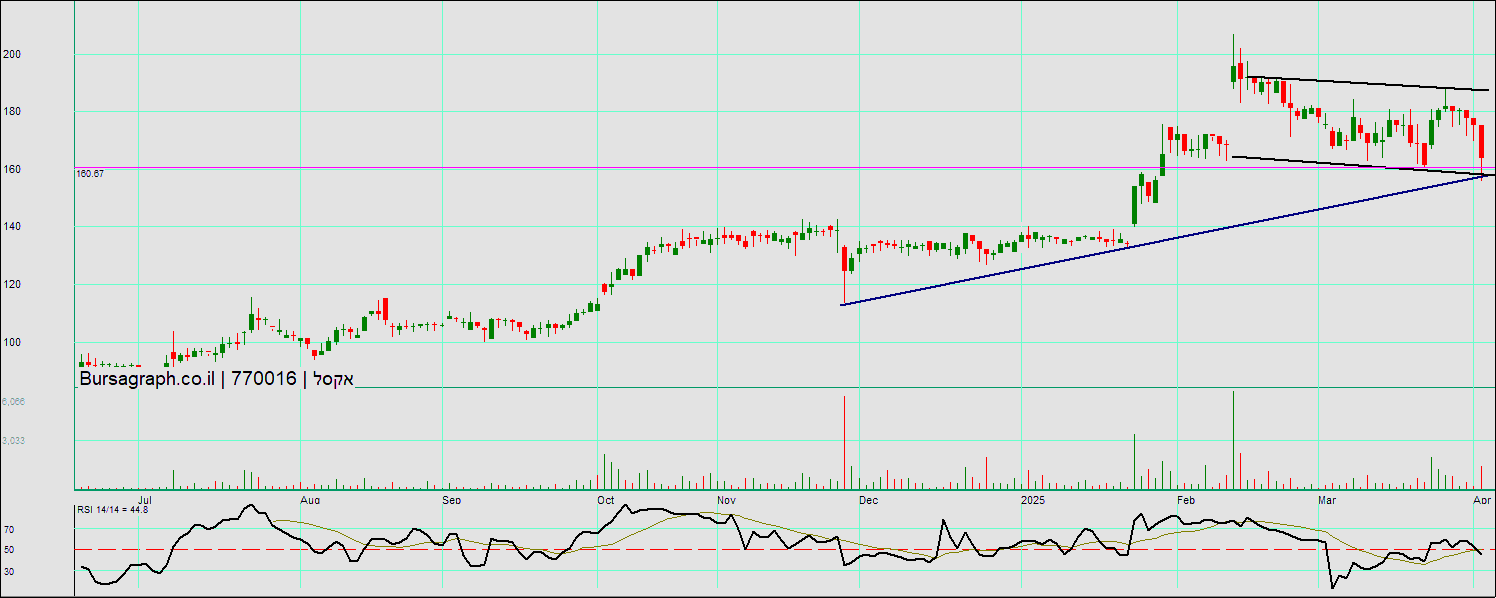Viewport: 1496px width, 598px height.
Task: Click the tall grey volume spike in February
Action: pyautogui.click(x=1233, y=440)
